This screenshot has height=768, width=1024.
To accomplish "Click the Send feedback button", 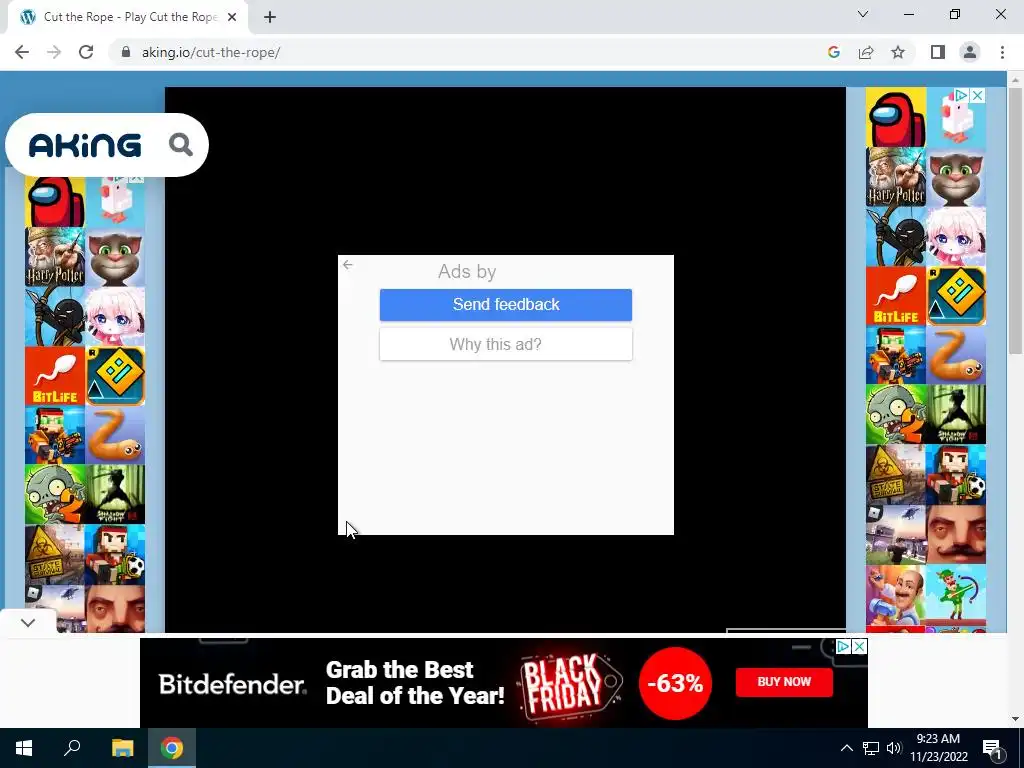I will click(x=505, y=305).
